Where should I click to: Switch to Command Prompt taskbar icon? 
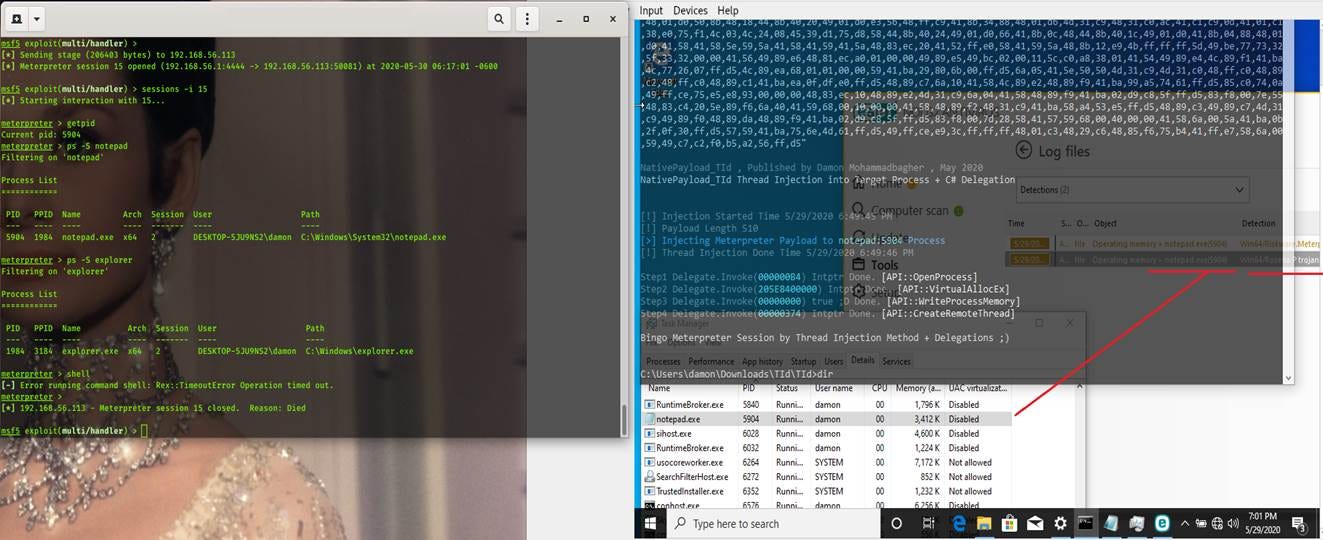tap(1086, 524)
